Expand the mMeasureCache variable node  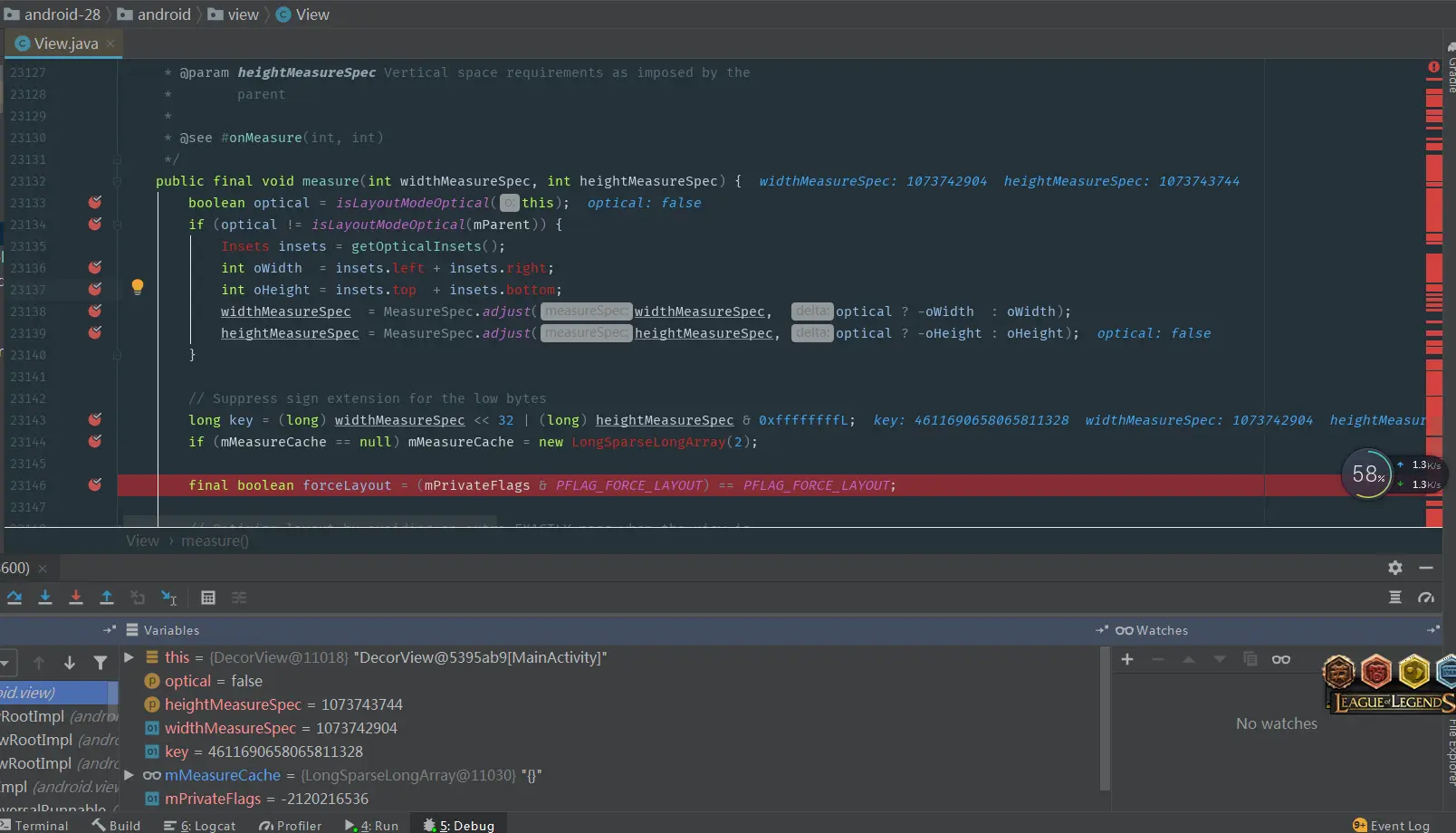(x=129, y=775)
